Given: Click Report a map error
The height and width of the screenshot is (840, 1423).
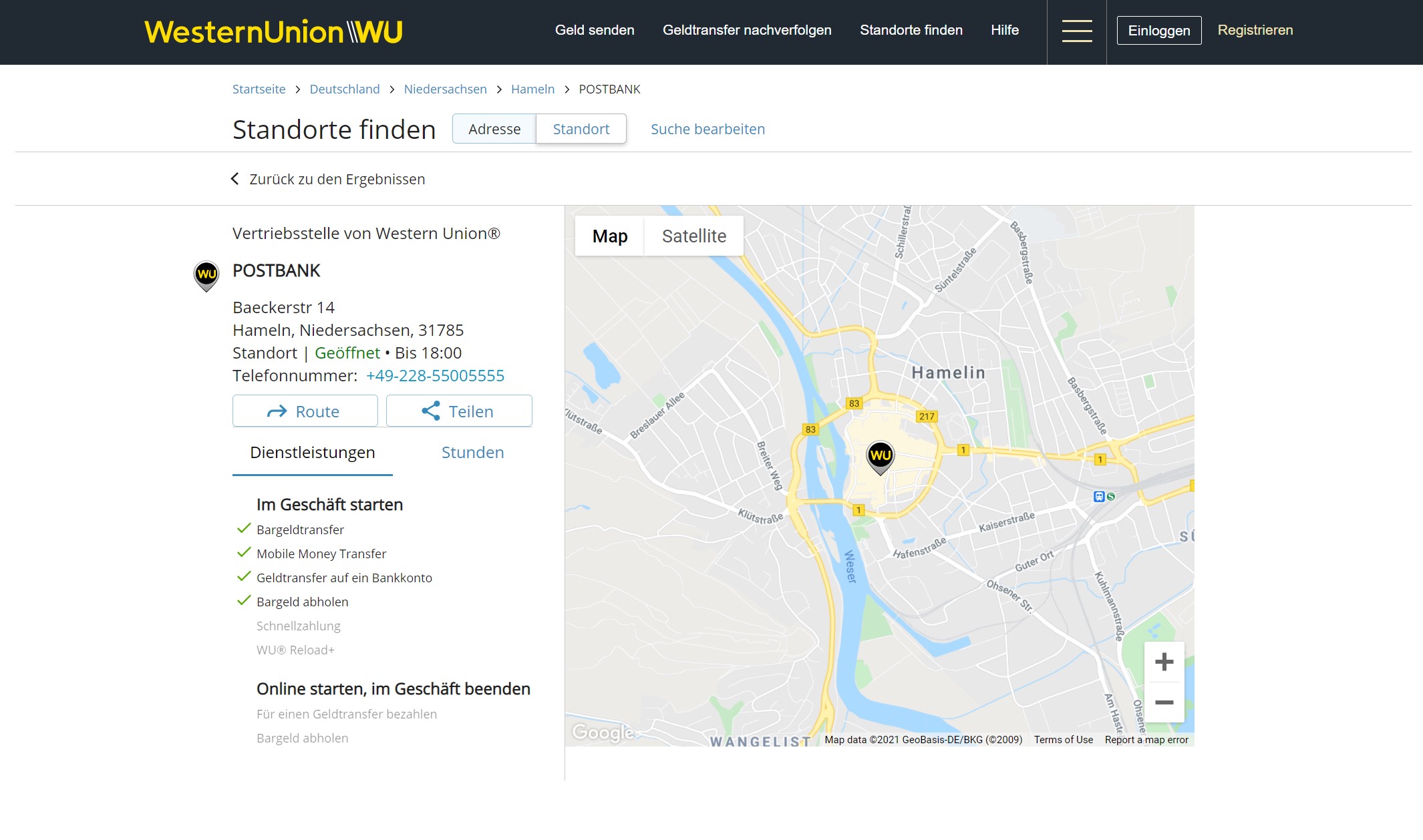Looking at the screenshot, I should pyautogui.click(x=1146, y=740).
